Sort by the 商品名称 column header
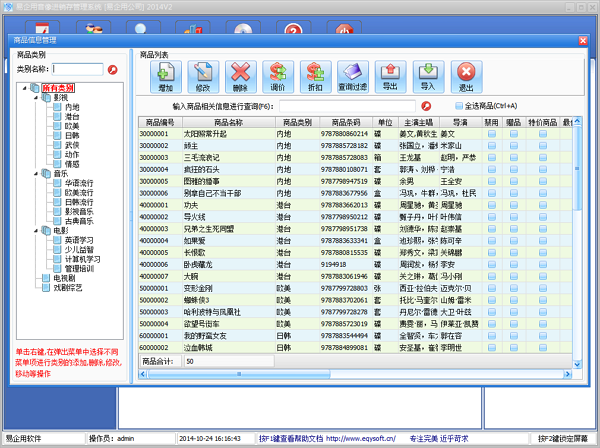 (x=229, y=122)
